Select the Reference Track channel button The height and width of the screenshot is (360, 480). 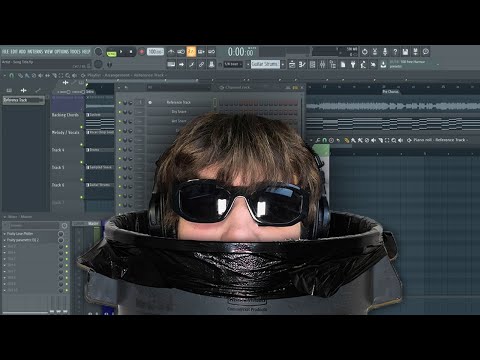point(179,102)
